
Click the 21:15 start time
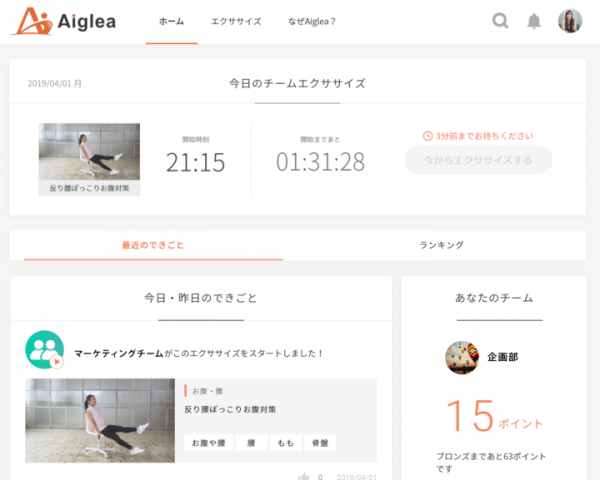(196, 162)
